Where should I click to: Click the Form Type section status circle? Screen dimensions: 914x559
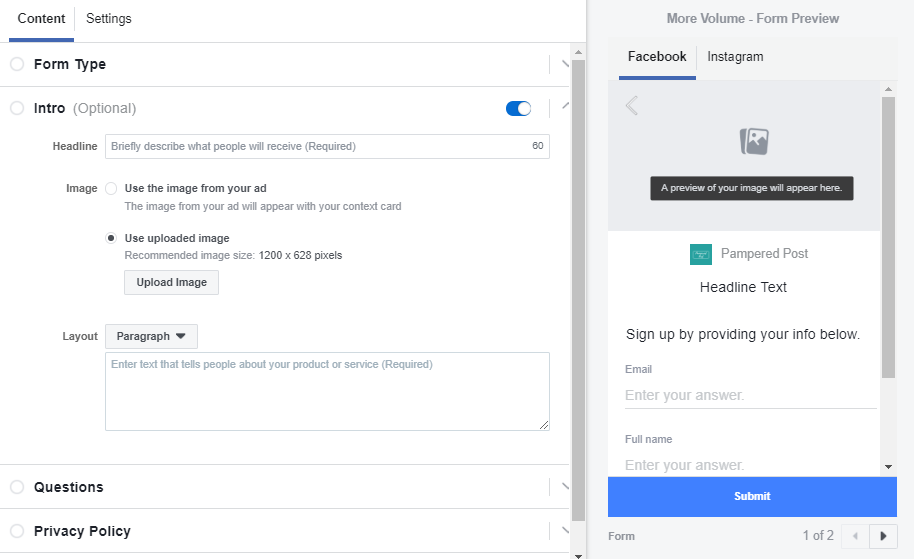pos(17,64)
